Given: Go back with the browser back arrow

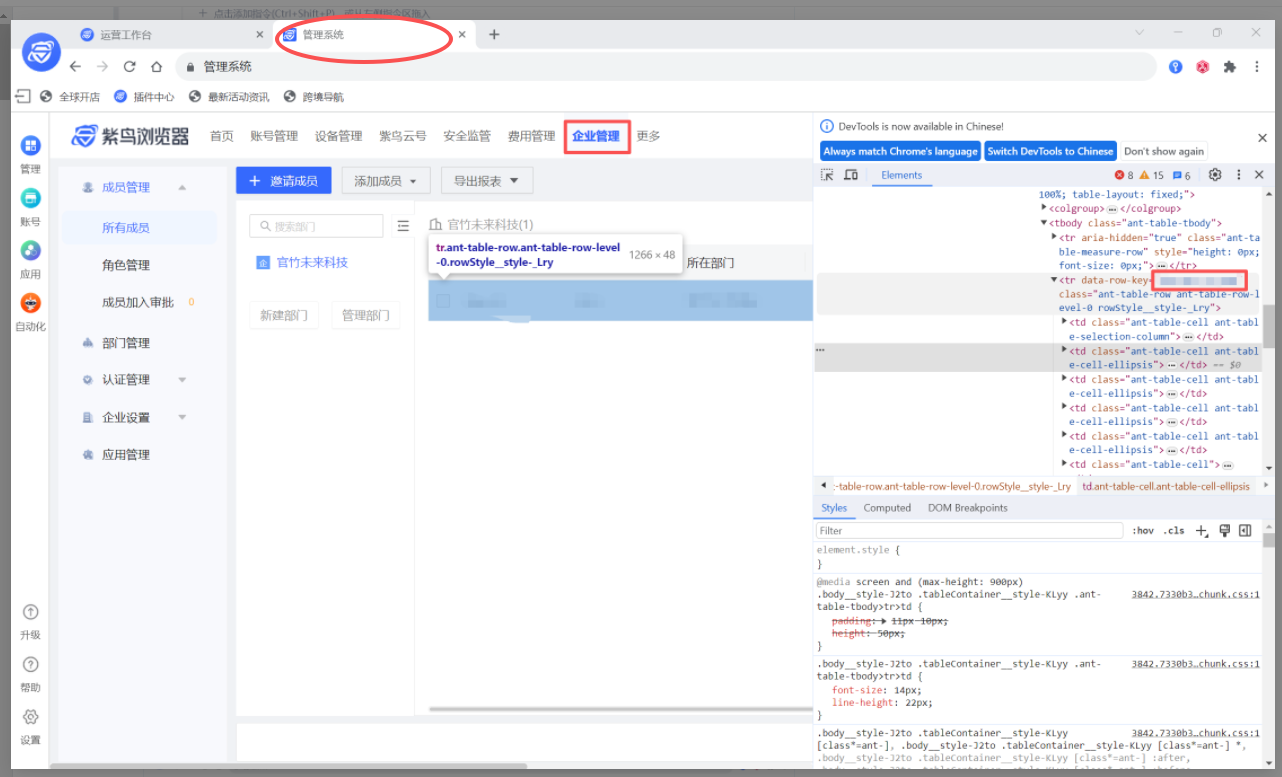Looking at the screenshot, I should (75, 66).
